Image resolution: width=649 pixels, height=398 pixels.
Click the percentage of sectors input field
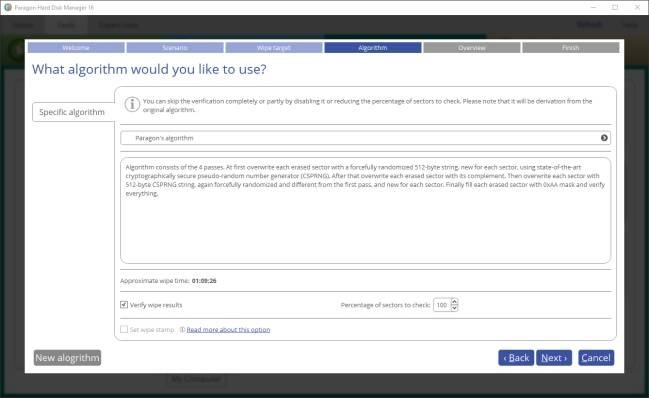pyautogui.click(x=442, y=305)
